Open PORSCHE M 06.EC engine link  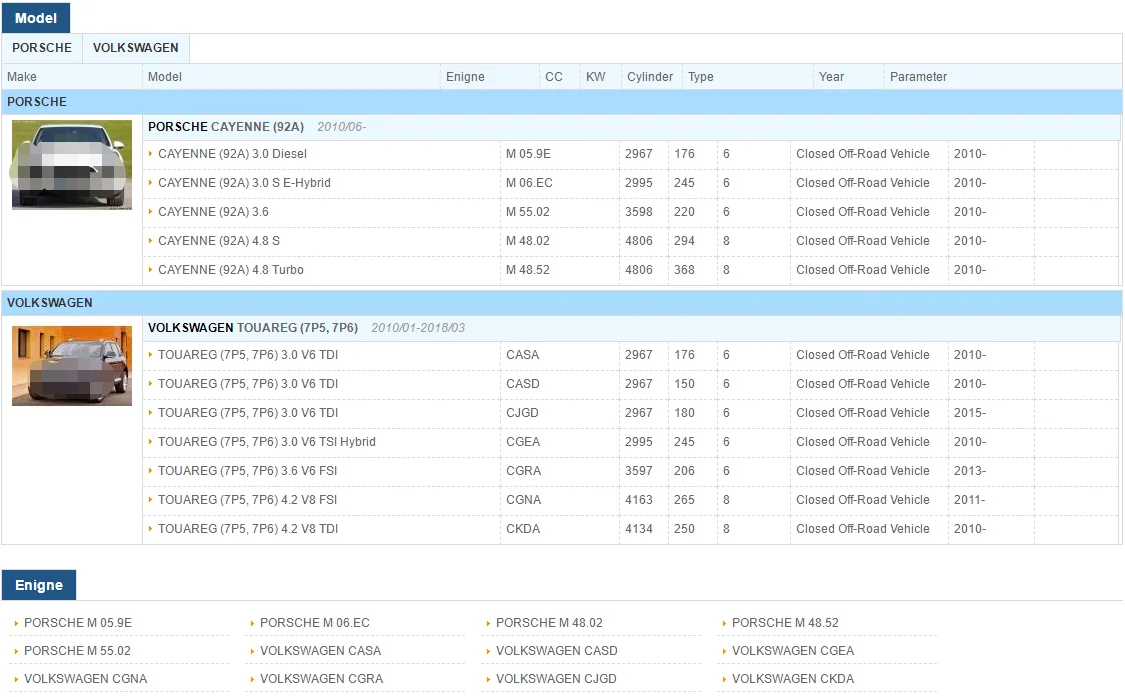[x=315, y=623]
